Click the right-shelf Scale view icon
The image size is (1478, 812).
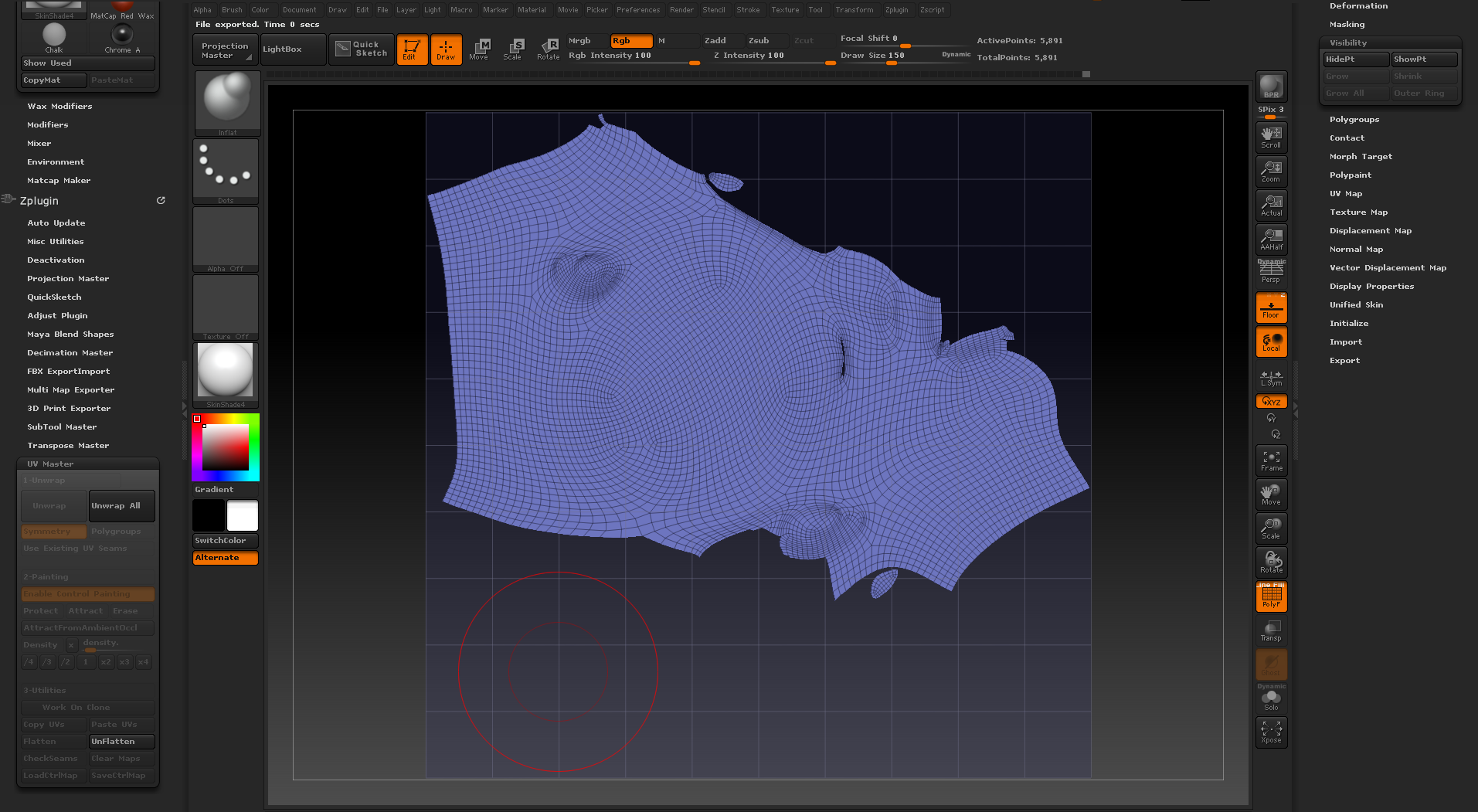click(x=1271, y=528)
